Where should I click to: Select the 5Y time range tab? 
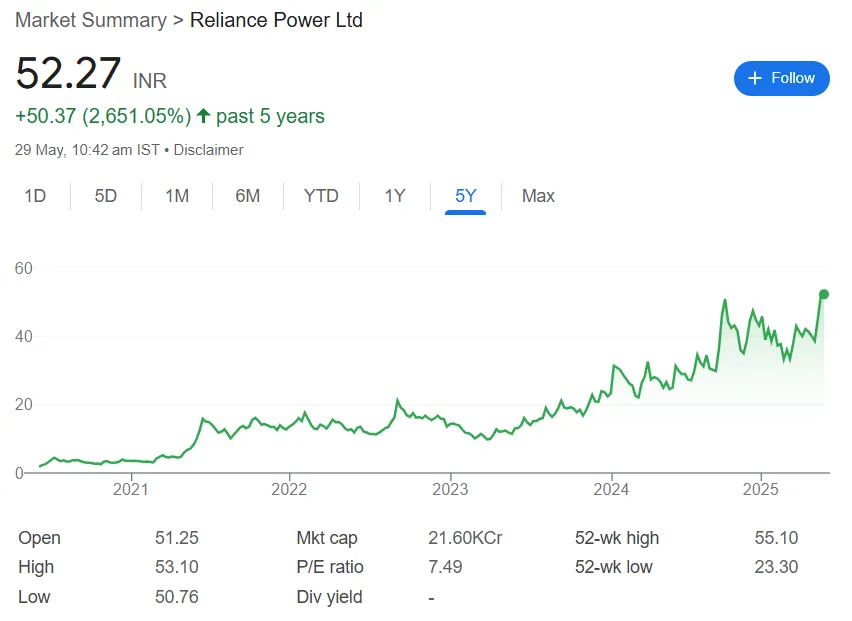click(x=466, y=196)
